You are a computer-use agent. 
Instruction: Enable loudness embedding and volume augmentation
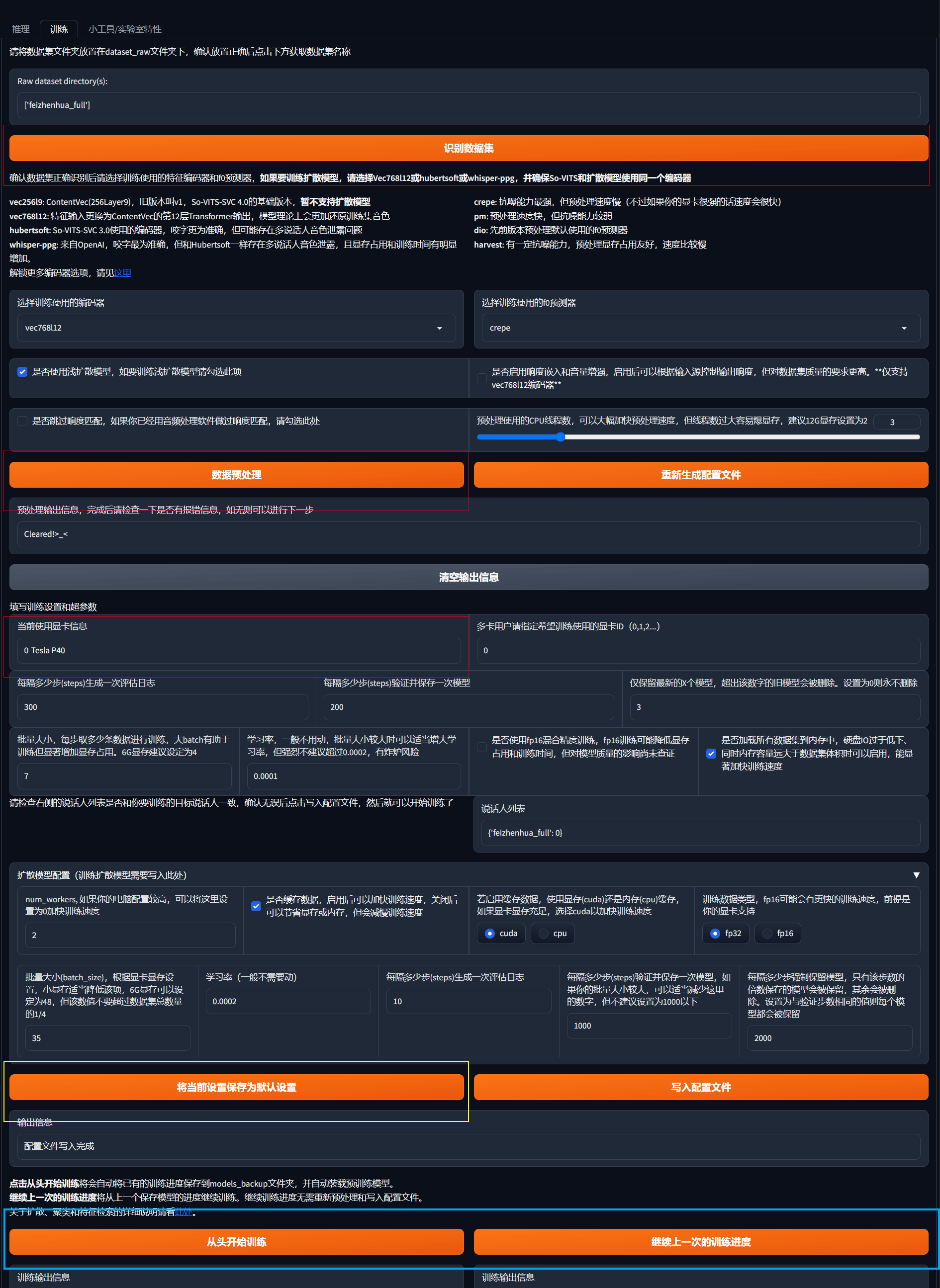[482, 378]
